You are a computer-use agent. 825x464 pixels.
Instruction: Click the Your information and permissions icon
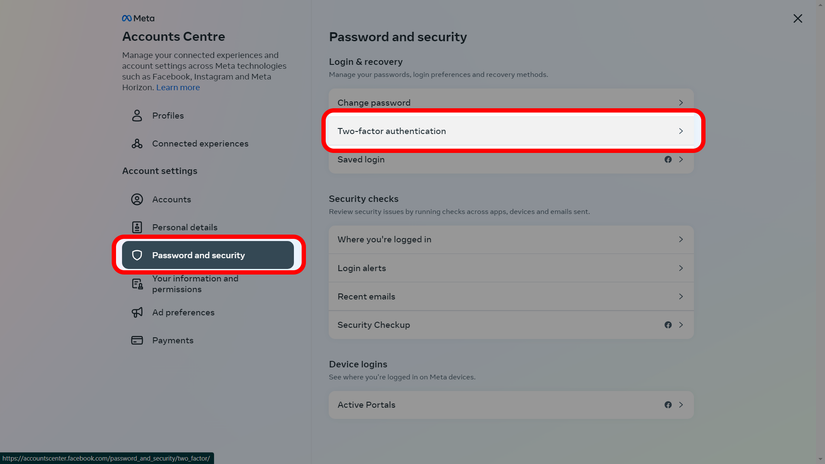point(137,284)
